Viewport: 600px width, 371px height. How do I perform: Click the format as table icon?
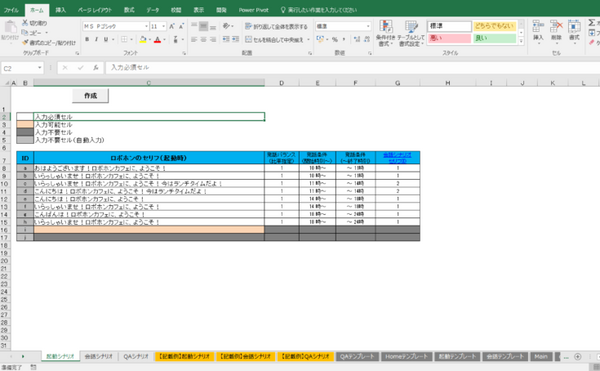point(411,33)
